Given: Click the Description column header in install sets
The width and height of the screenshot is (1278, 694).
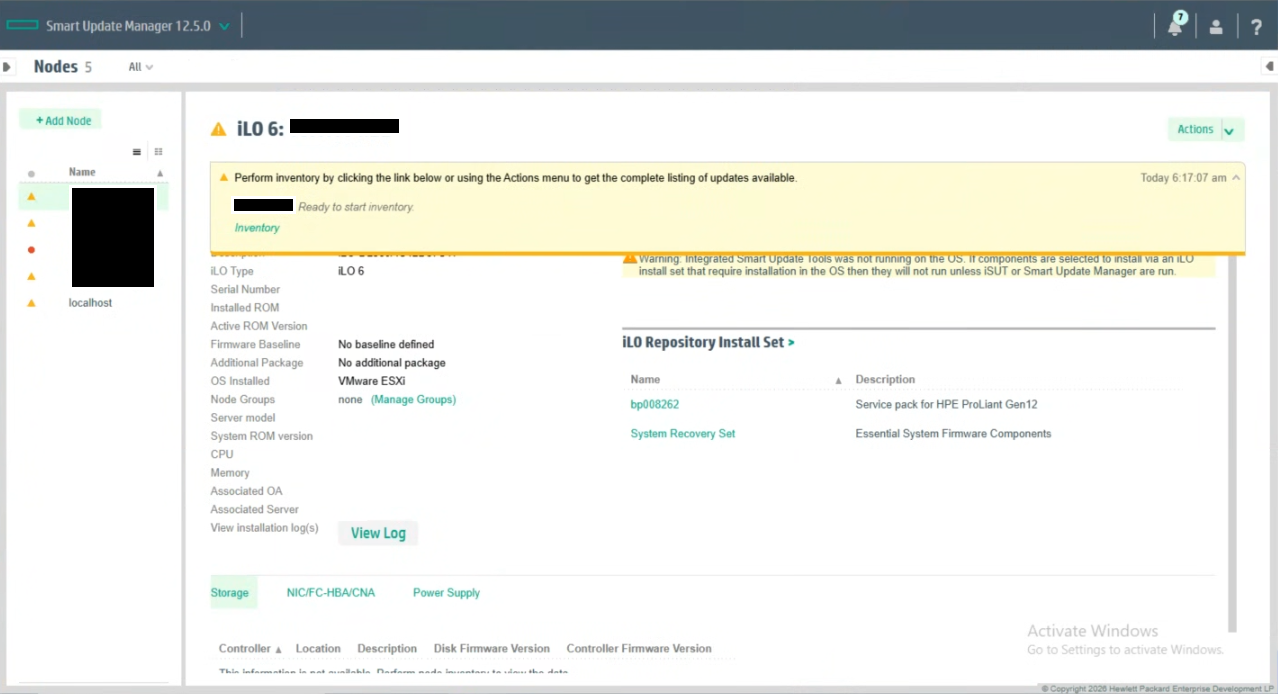Looking at the screenshot, I should 885,380.
